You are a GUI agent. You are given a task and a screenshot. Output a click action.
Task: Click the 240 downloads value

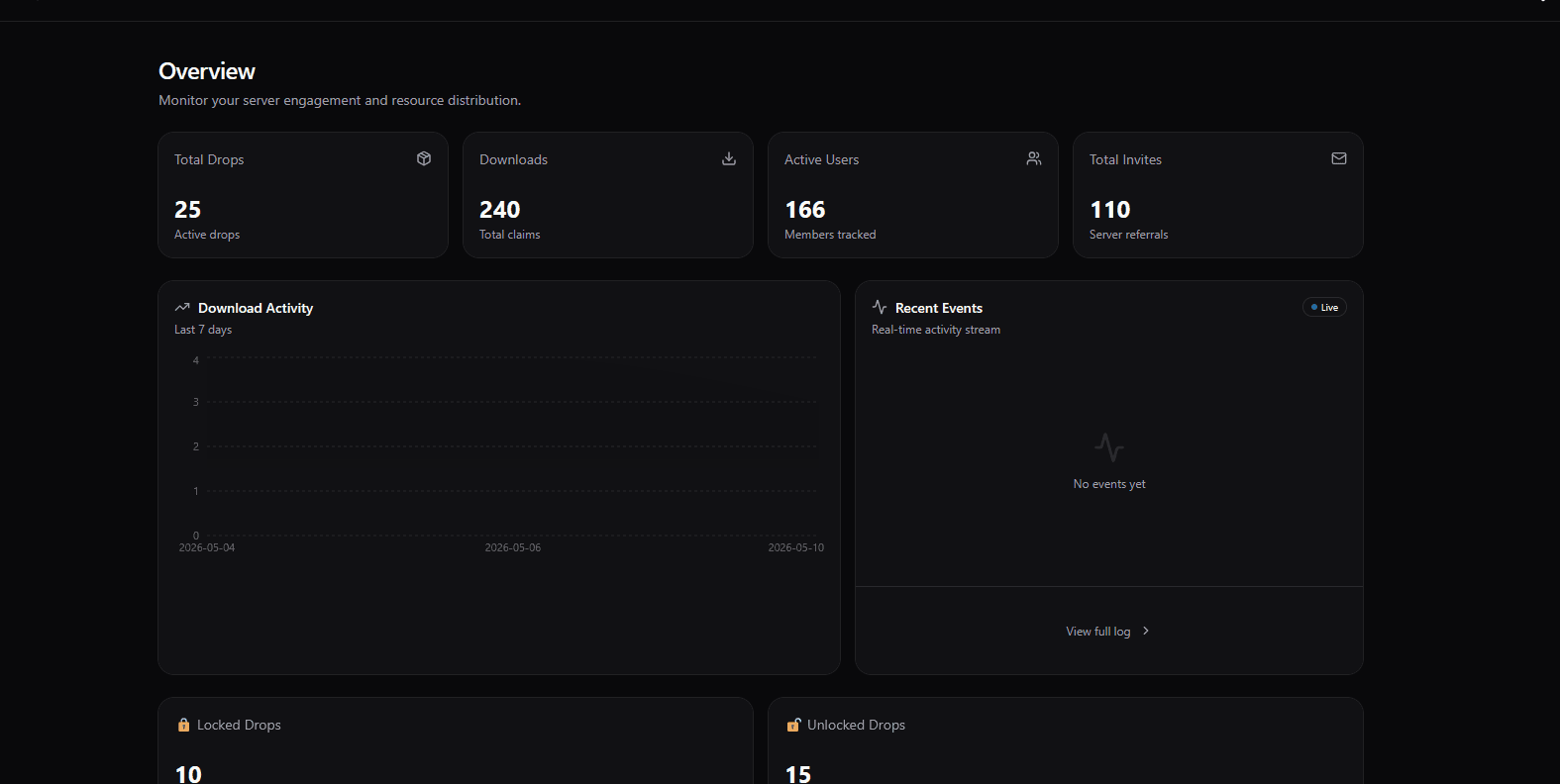[x=500, y=210]
